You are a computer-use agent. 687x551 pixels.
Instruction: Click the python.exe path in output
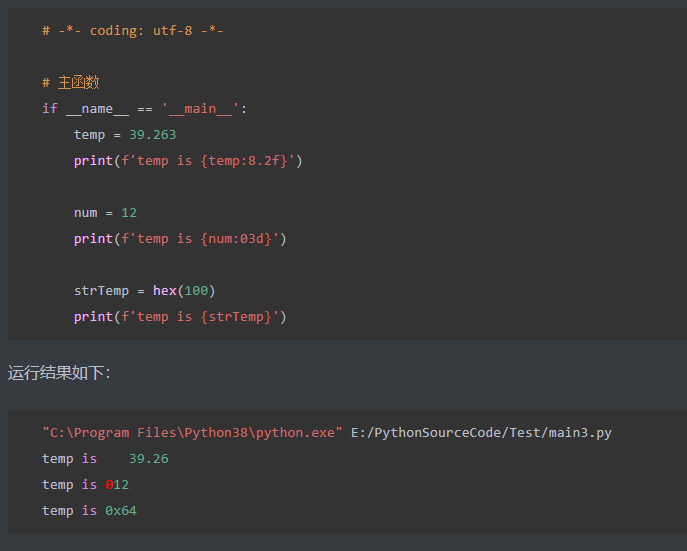pyautogui.click(x=192, y=433)
